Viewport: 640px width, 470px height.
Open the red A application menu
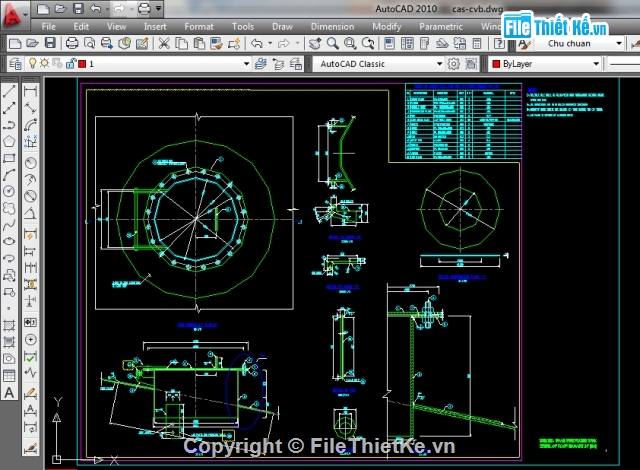tap(13, 15)
